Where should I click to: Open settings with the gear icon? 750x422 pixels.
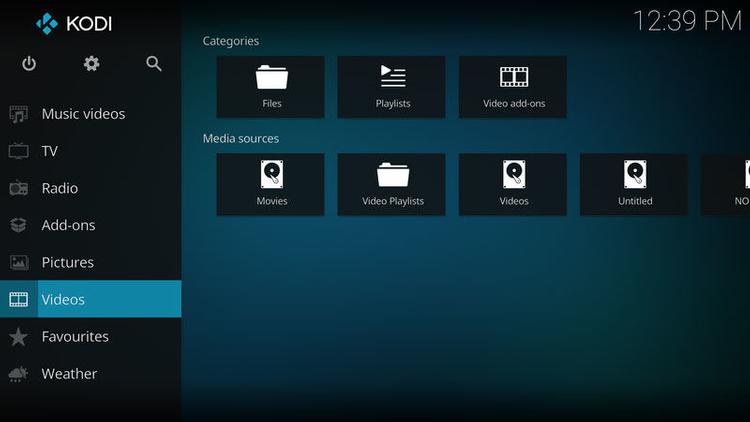(91, 64)
